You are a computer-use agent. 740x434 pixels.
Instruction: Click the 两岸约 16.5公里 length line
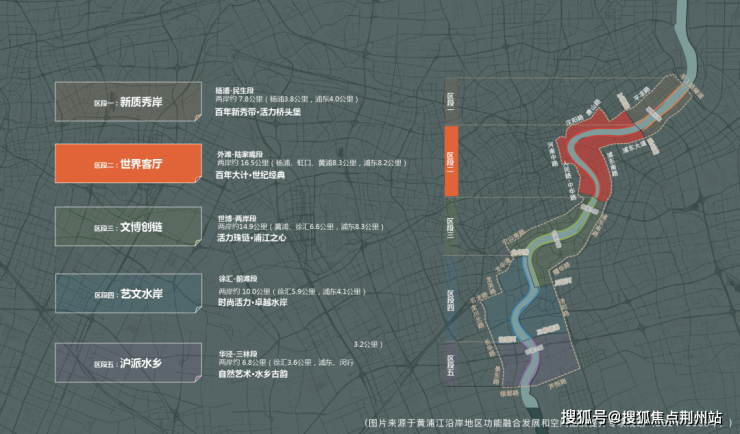[x=311, y=163]
